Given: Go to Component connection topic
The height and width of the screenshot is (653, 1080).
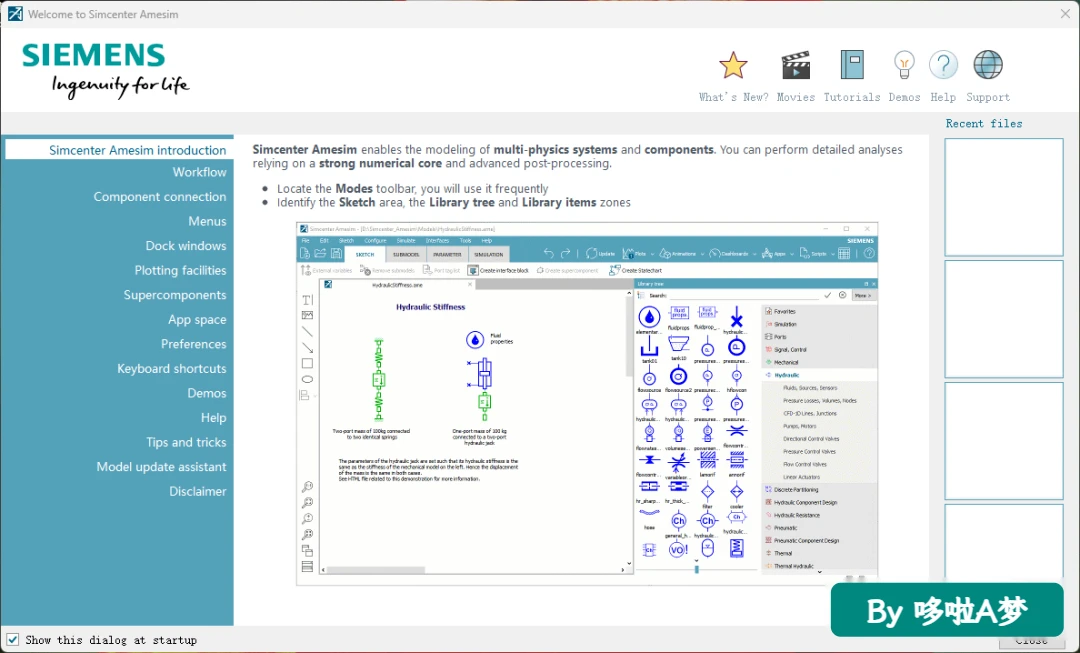Looking at the screenshot, I should point(160,197).
